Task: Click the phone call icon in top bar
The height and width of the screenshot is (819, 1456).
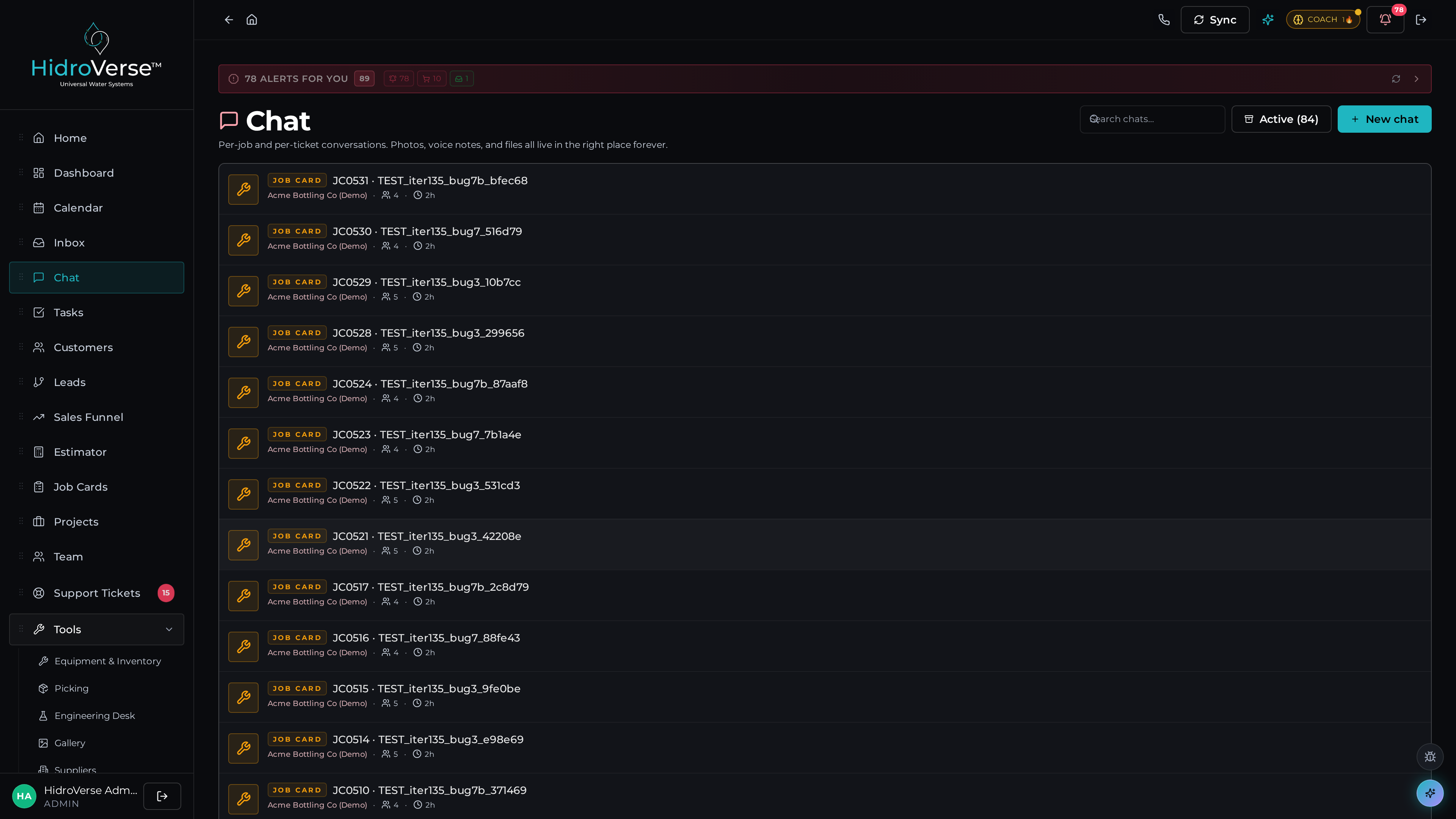Action: click(x=1164, y=20)
